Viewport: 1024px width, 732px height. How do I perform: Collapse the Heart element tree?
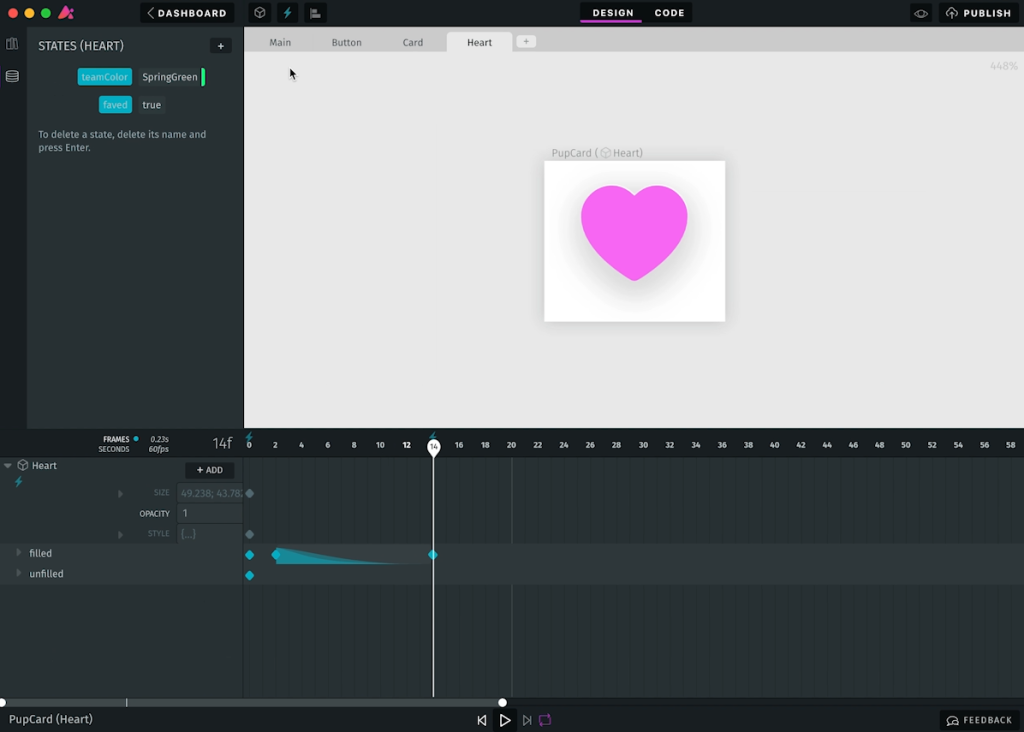8,466
